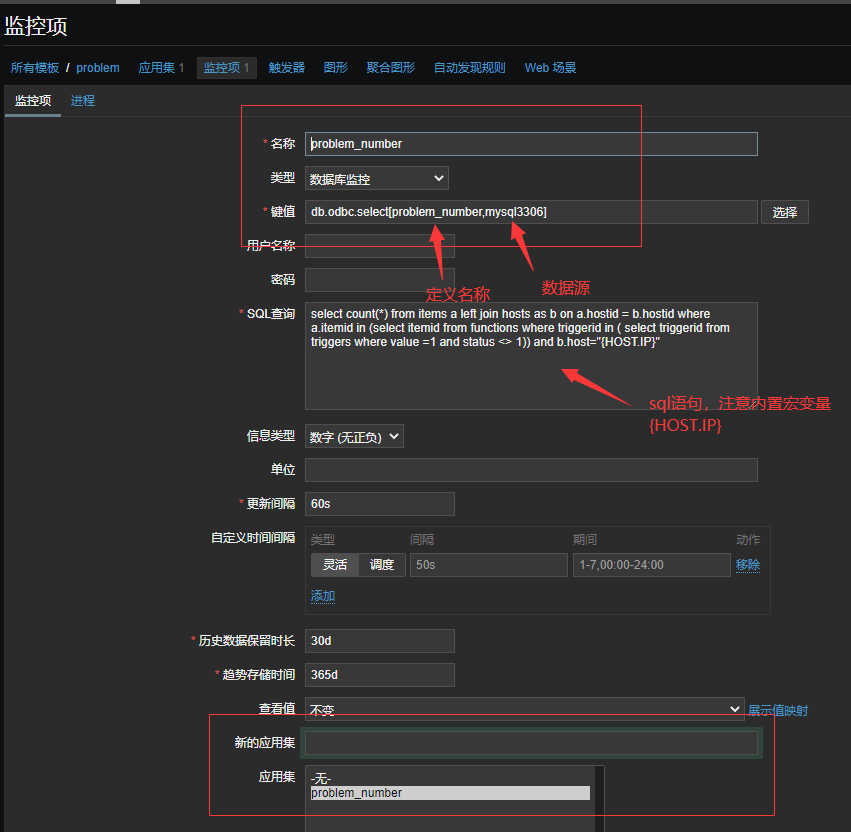Open the problem template link

[98, 68]
